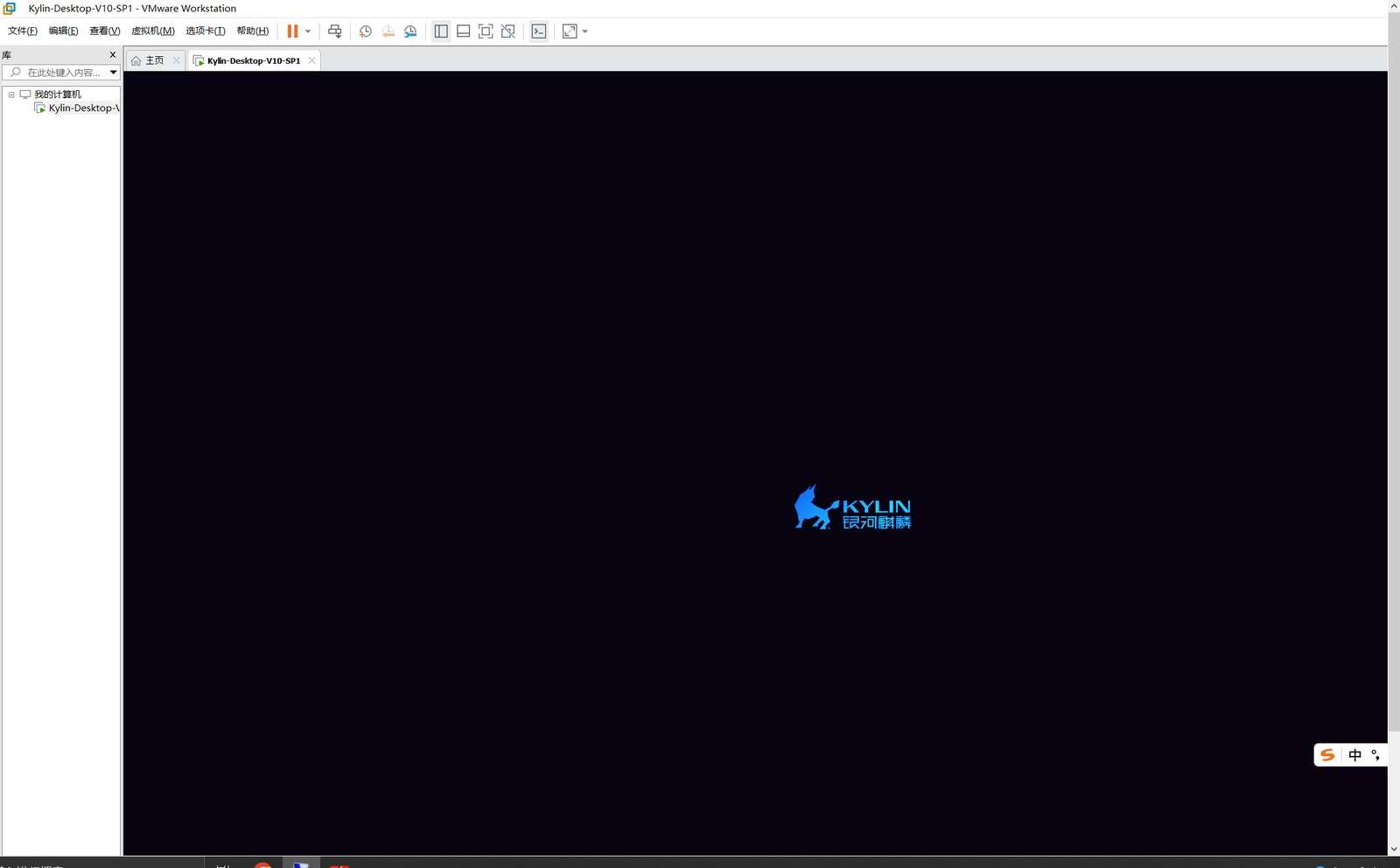Click the library search input field
The height and width of the screenshot is (868, 1400).
coord(61,73)
